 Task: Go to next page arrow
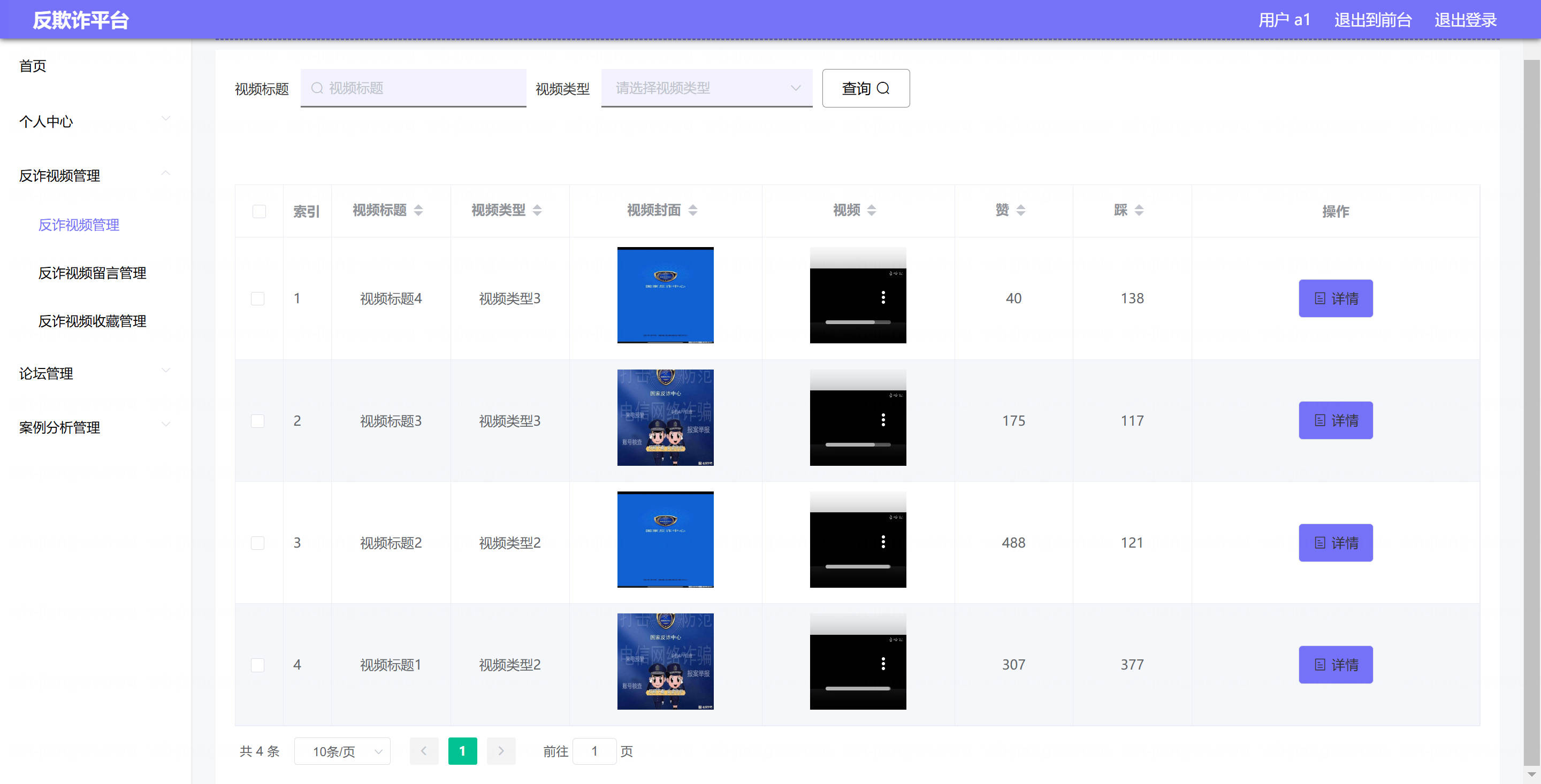pos(501,750)
